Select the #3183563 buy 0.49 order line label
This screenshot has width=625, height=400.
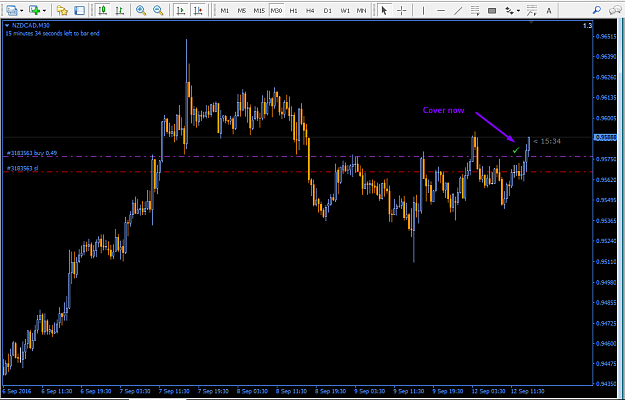[32, 153]
